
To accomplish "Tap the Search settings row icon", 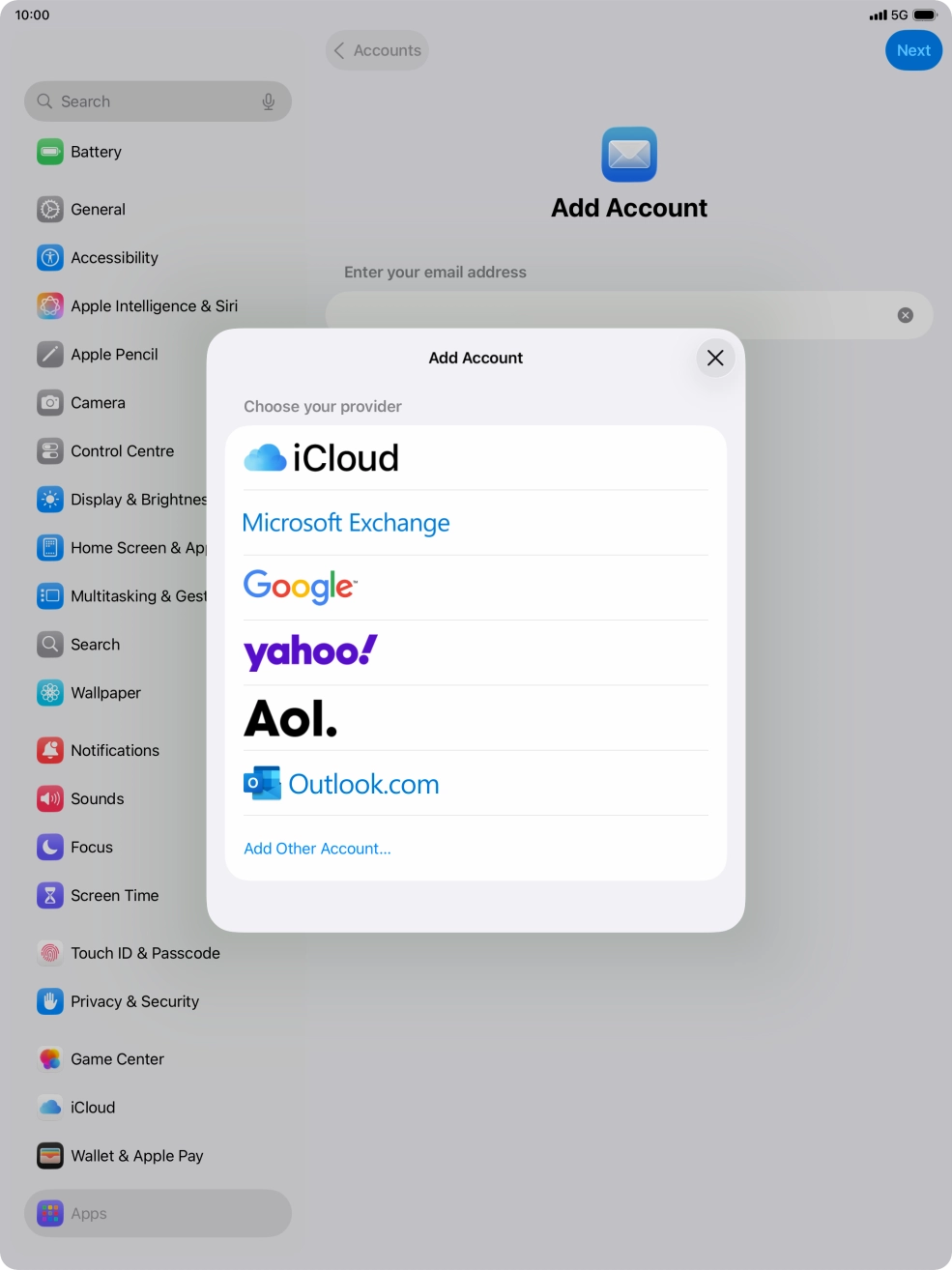I will coord(50,645).
